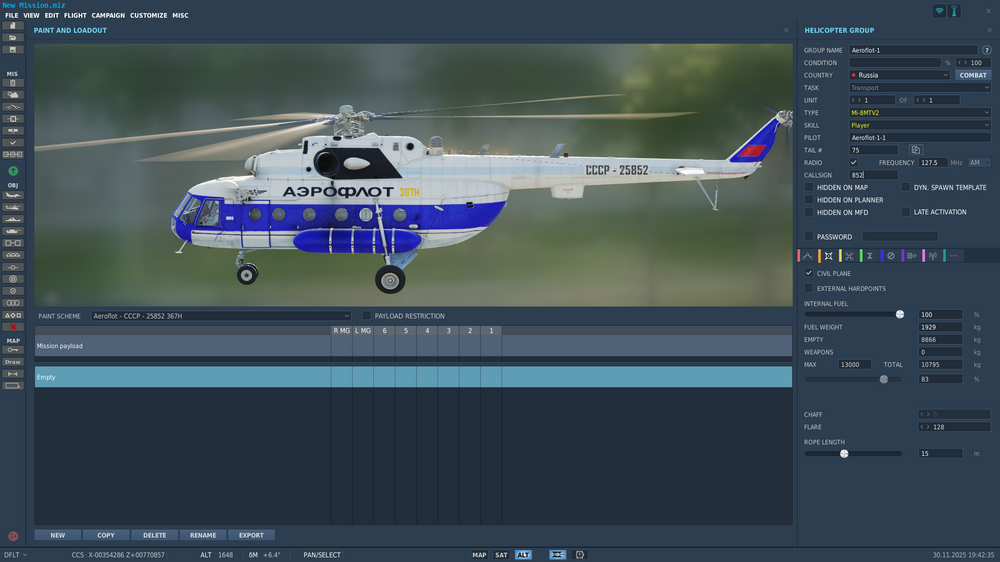The width and height of the screenshot is (1000, 562).
Task: Enable Late Activation checkbox
Action: point(906,212)
